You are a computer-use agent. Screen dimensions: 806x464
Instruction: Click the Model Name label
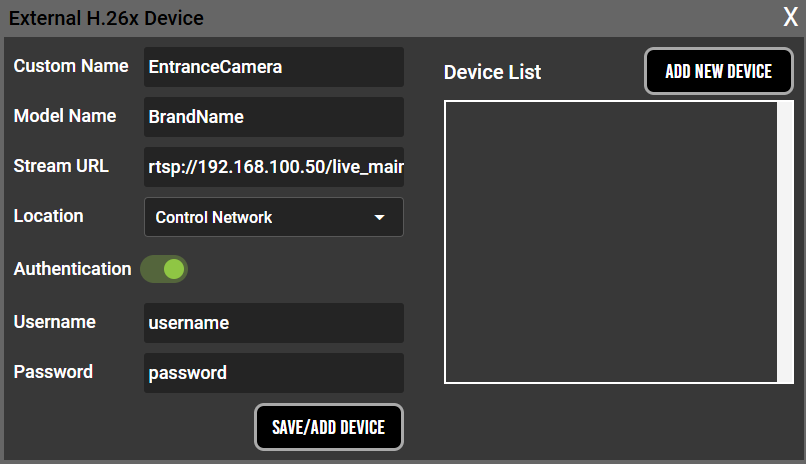[65, 116]
